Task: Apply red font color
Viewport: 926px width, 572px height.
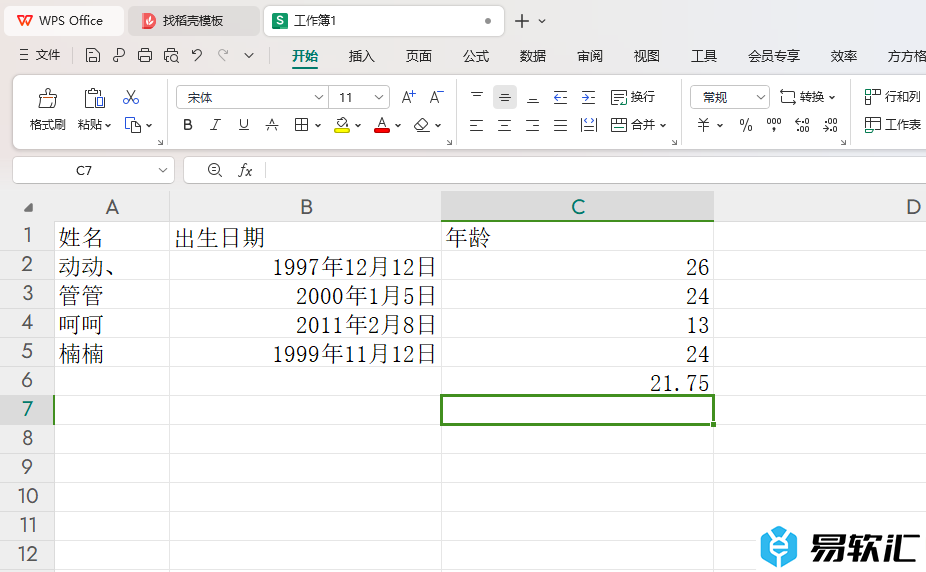Action: pyautogui.click(x=382, y=125)
